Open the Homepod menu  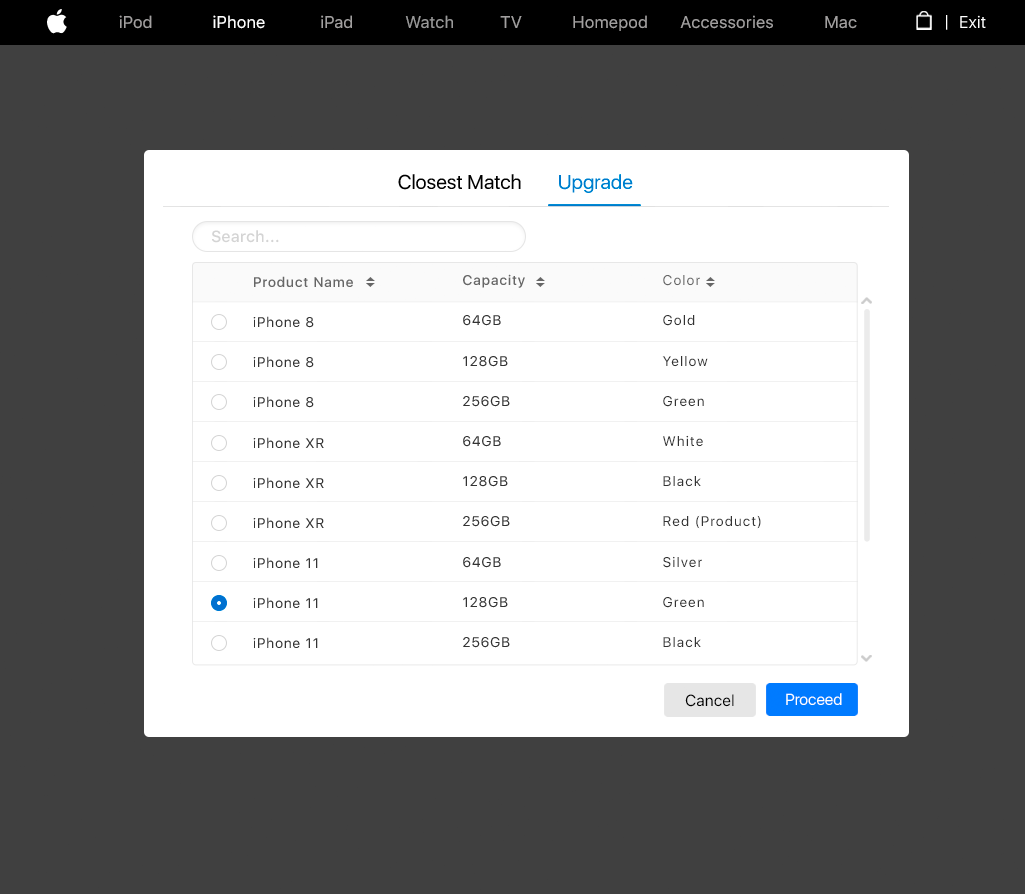pyautogui.click(x=609, y=22)
